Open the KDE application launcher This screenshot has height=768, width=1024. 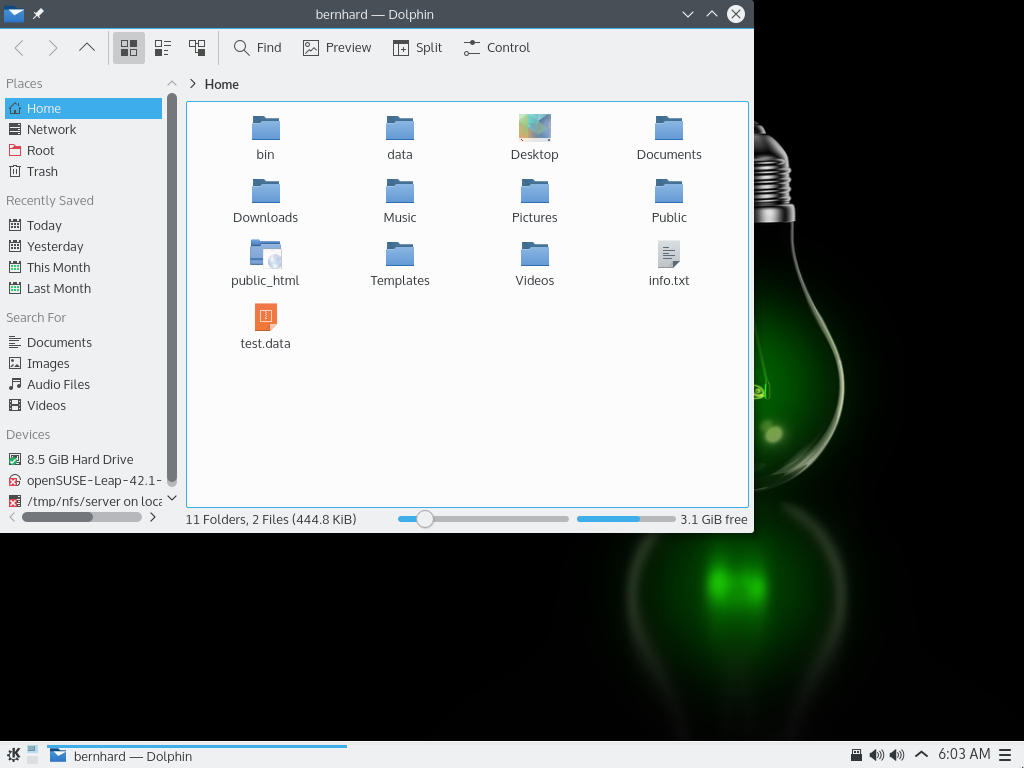click(14, 755)
